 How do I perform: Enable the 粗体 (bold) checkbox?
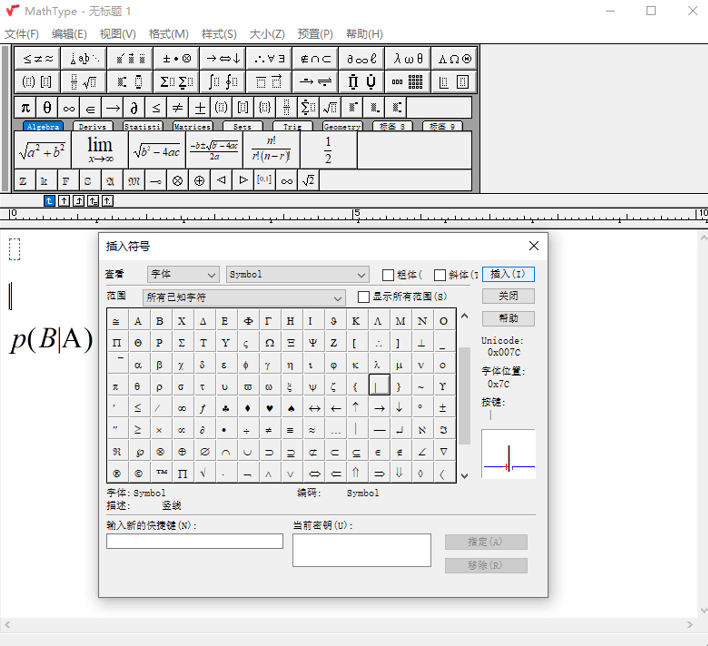tap(389, 275)
